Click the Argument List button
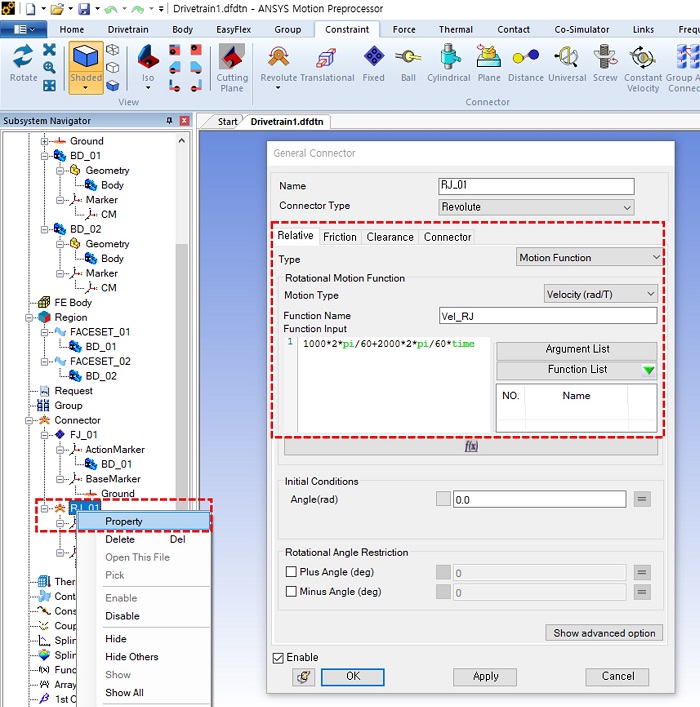This screenshot has width=700, height=707. 577,349
